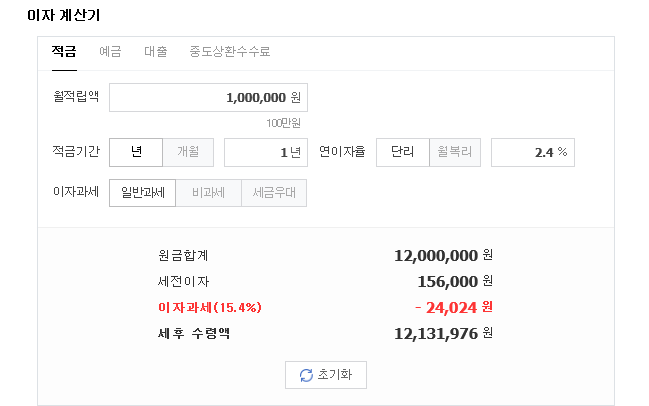The height and width of the screenshot is (406, 649).
Task: Click the 적금기간 number field showing 1년
Action: 265,152
